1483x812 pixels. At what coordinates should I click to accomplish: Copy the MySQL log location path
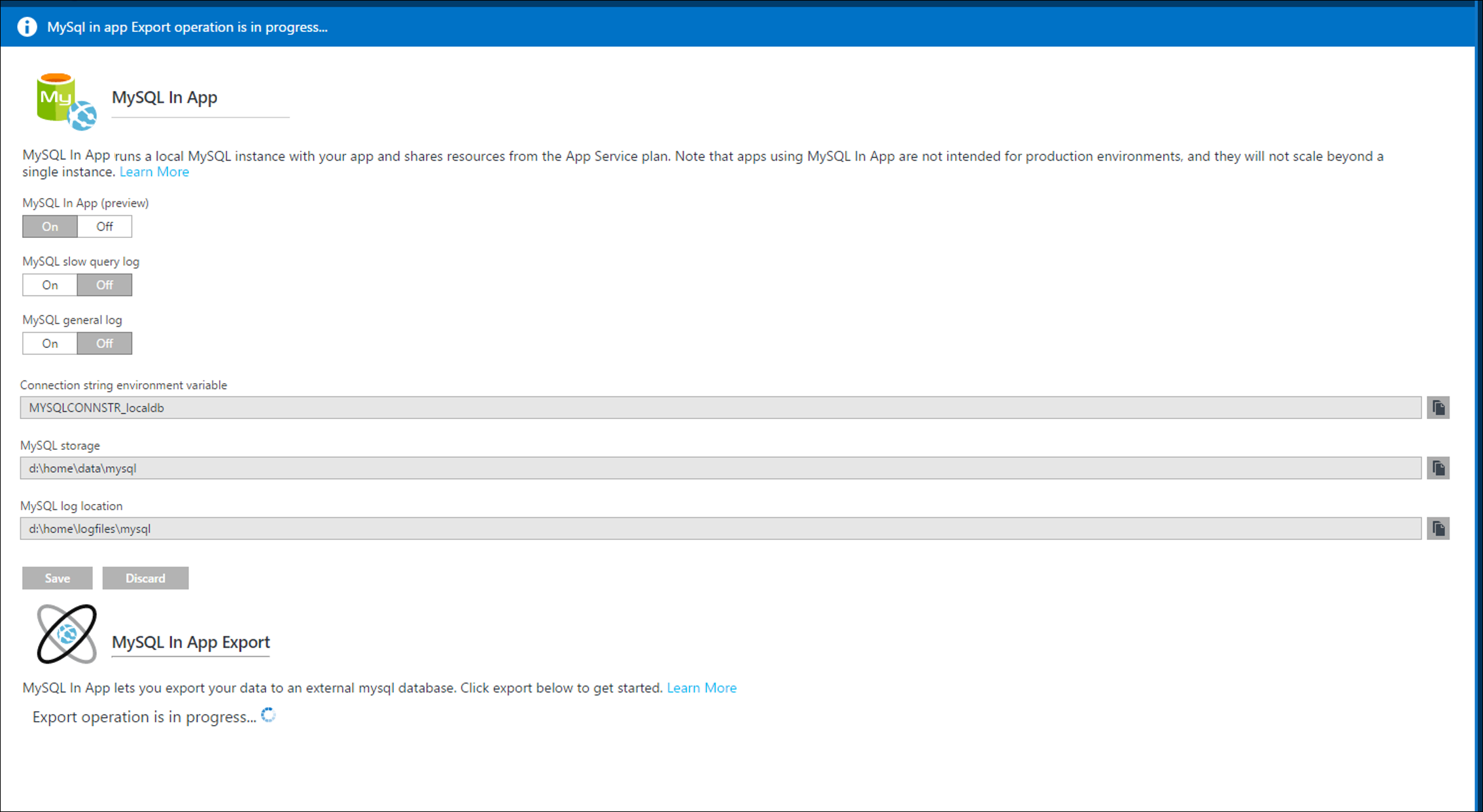tap(1438, 529)
